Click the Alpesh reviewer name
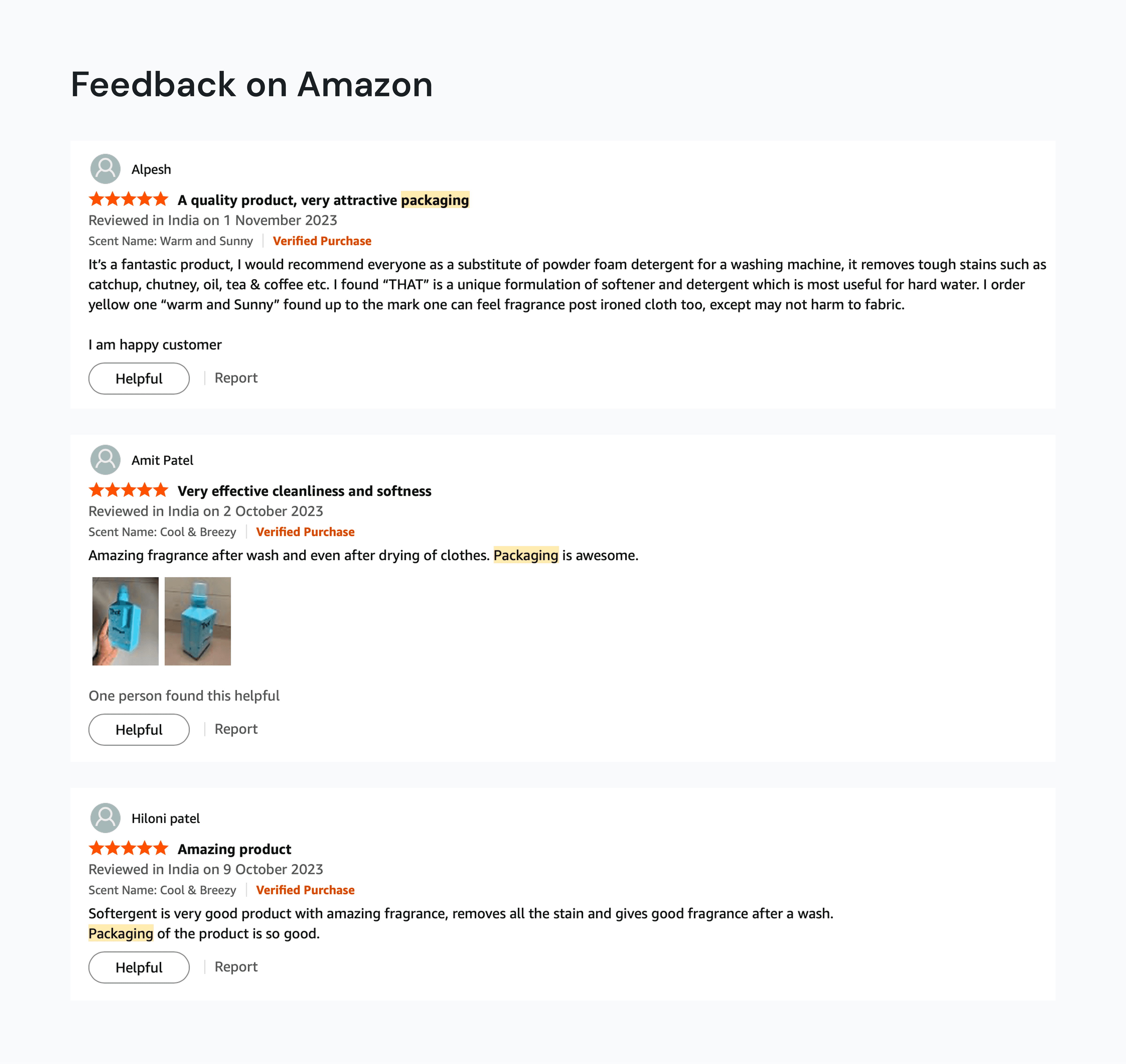 click(151, 170)
